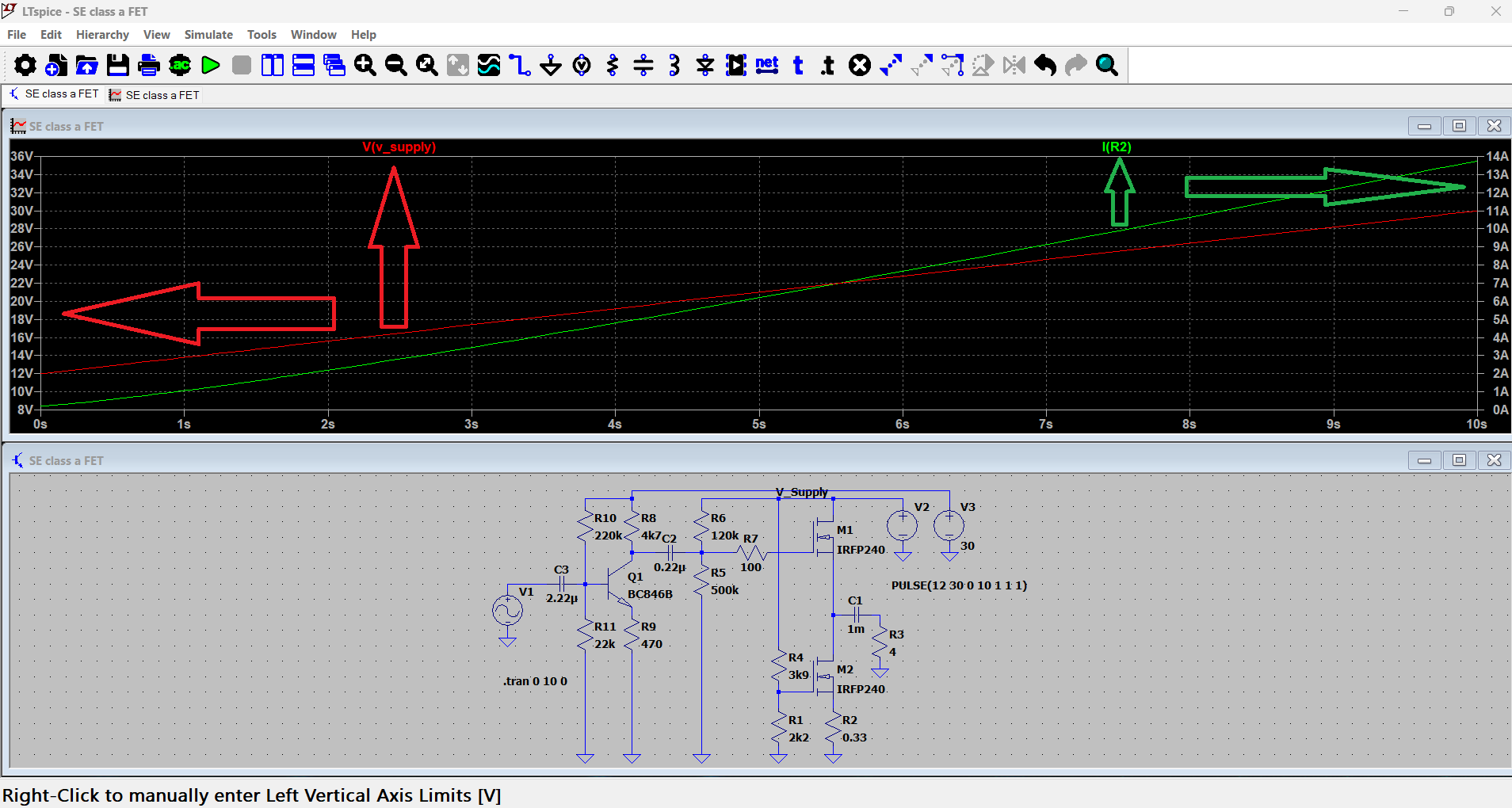Click the C1 1m capacitor
Screen dimensions: 1512x808
coord(856,615)
